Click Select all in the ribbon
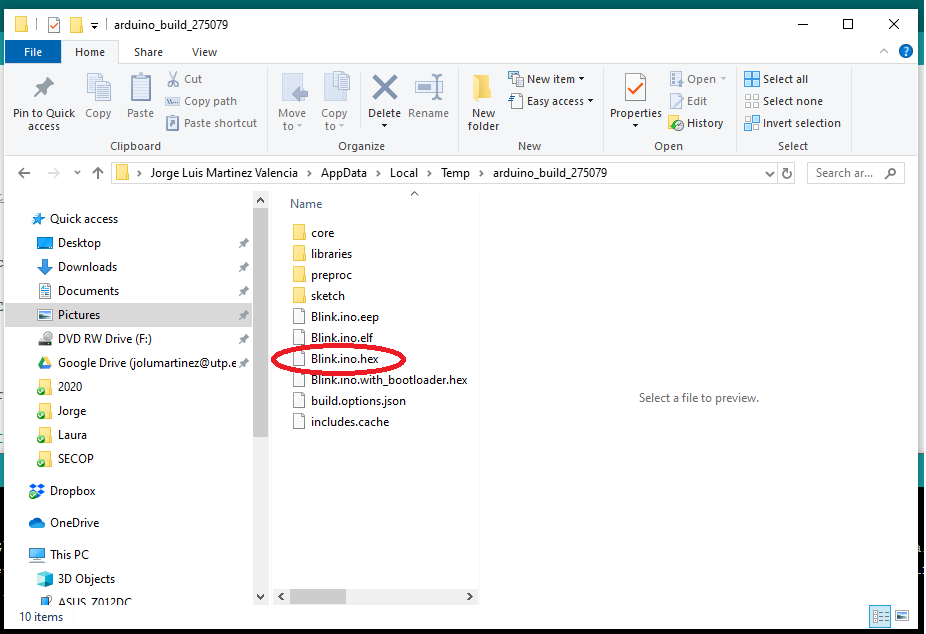926x634 pixels. (776, 79)
